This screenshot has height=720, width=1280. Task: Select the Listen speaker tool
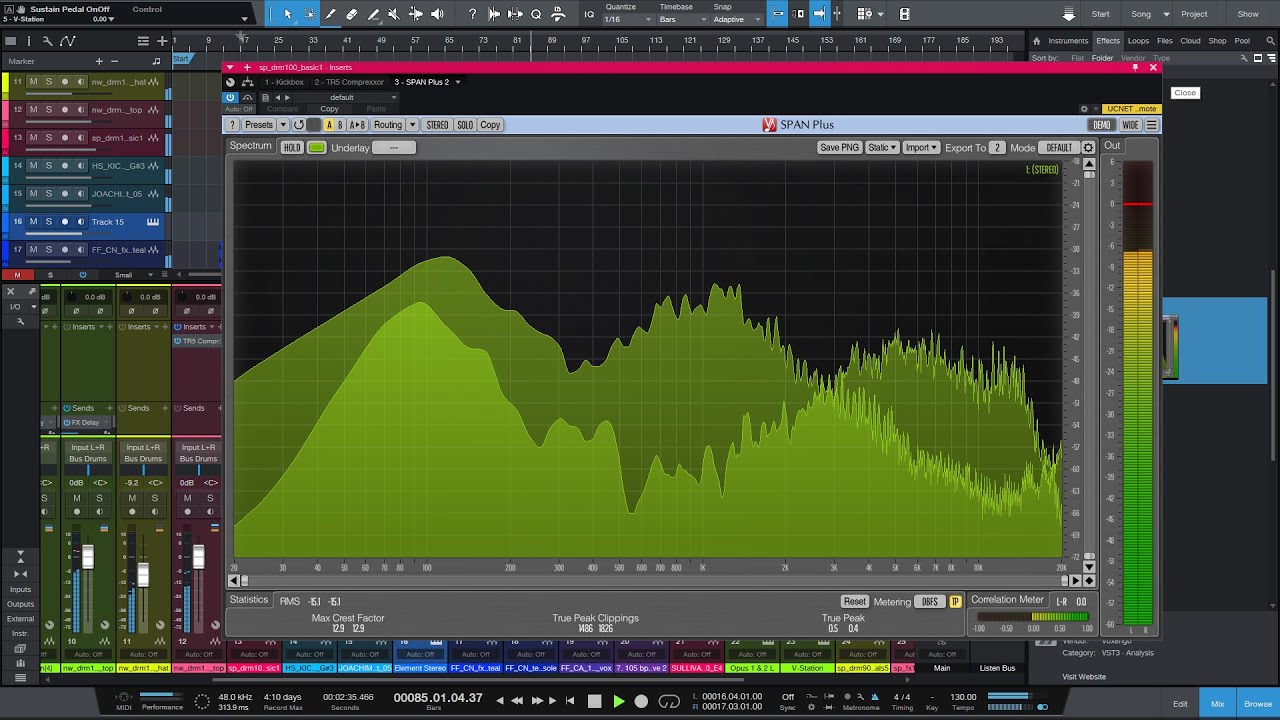[437, 14]
